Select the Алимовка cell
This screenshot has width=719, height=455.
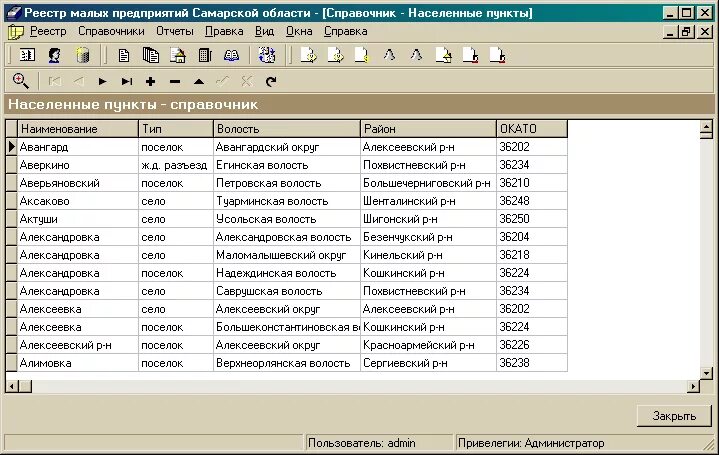[77, 363]
